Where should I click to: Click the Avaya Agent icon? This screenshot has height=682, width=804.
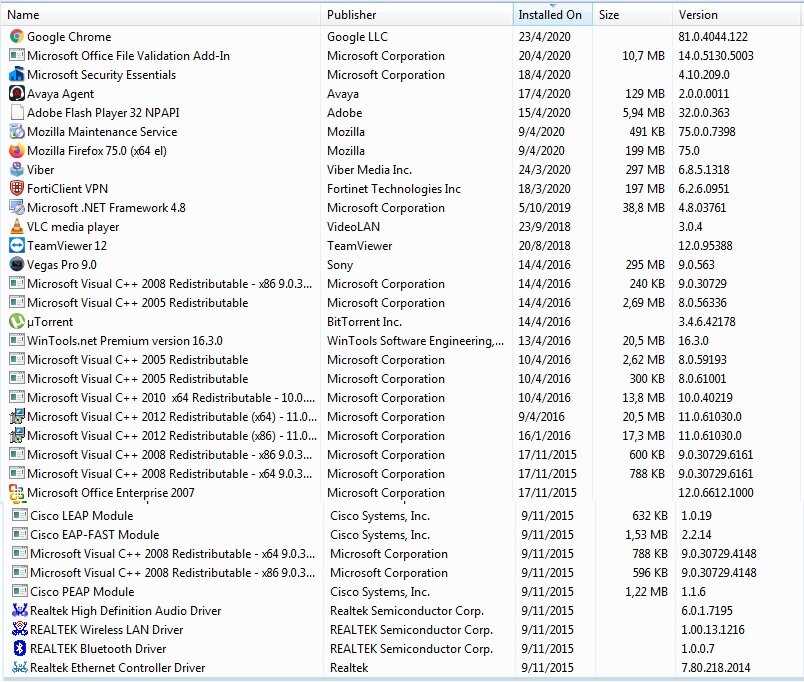click(17, 93)
